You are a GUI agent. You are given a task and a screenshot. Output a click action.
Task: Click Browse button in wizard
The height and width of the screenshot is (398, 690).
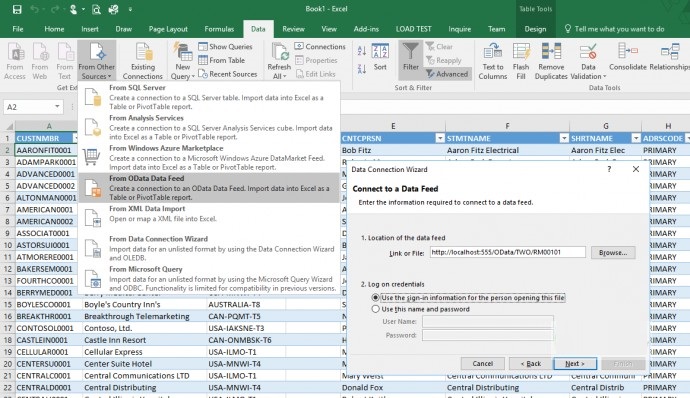click(613, 252)
